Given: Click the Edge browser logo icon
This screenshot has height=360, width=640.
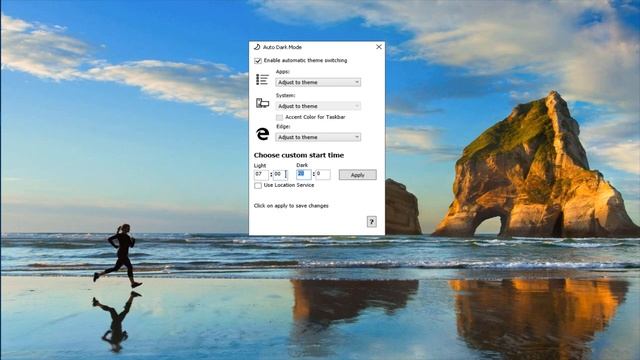Looking at the screenshot, I should click(x=262, y=133).
